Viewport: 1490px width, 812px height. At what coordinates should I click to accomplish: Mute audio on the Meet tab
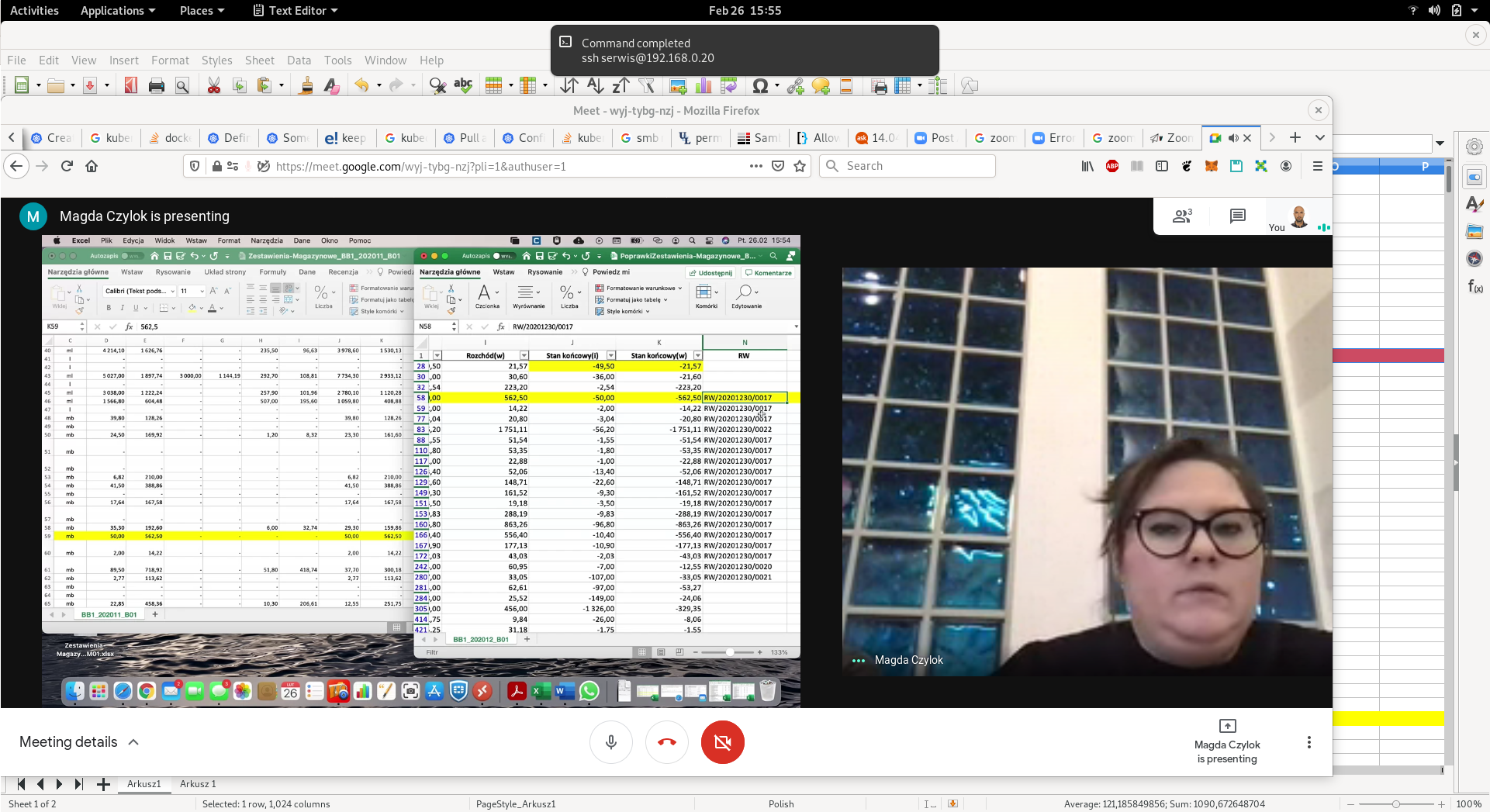(x=1232, y=138)
